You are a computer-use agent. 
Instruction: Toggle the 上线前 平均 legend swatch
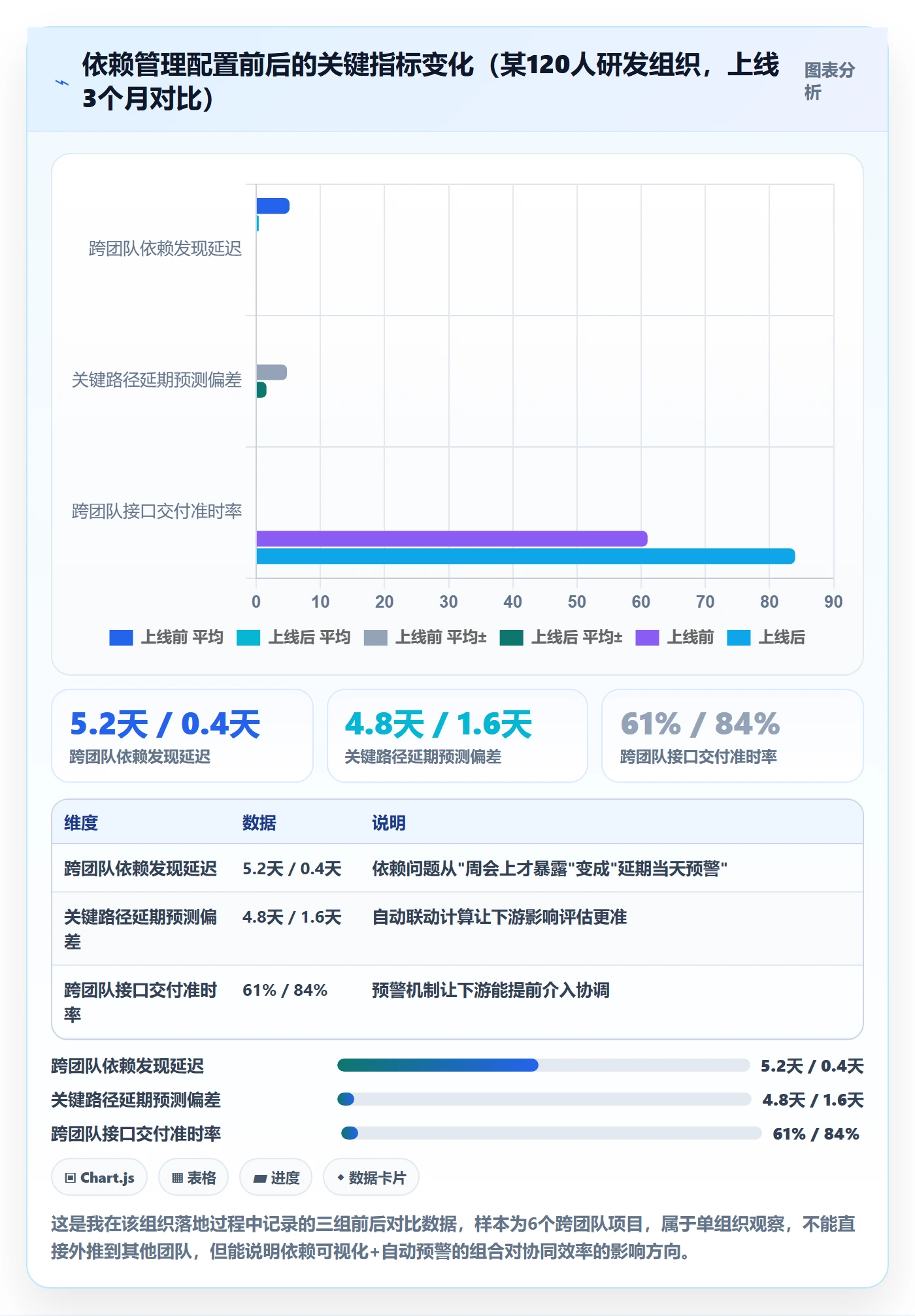tap(121, 638)
